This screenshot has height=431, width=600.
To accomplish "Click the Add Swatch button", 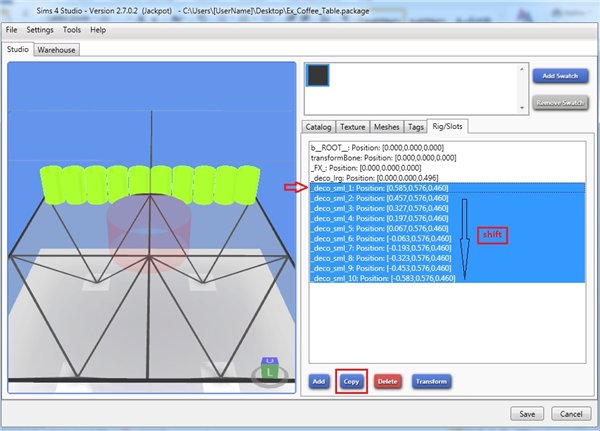I will click(558, 76).
